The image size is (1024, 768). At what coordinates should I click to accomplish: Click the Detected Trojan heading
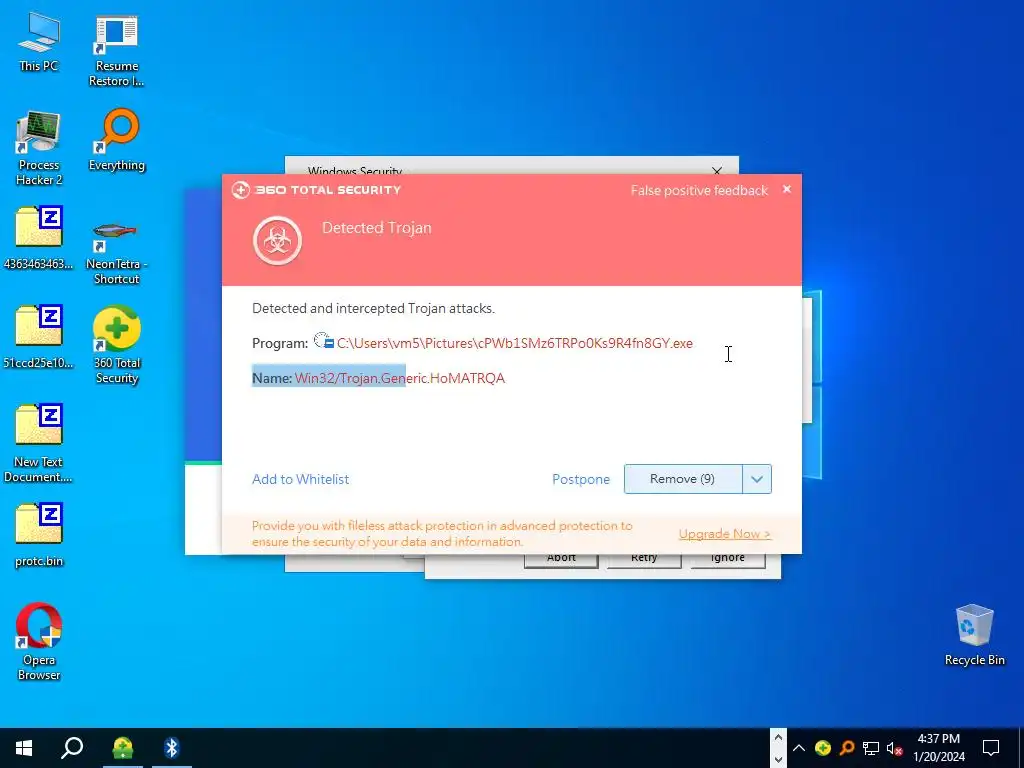click(x=376, y=228)
